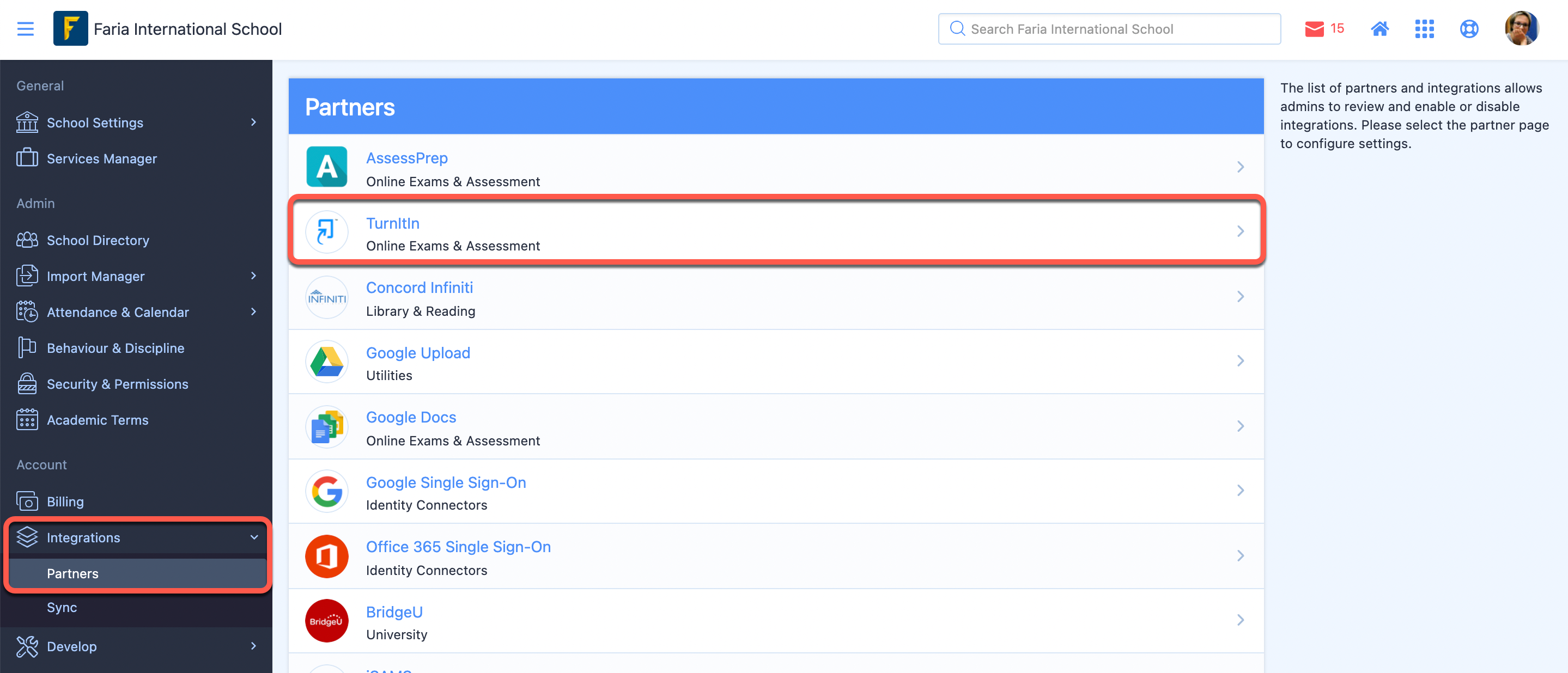This screenshot has height=673, width=1568.
Task: Open the mail inbox envelope icon
Action: click(1314, 29)
